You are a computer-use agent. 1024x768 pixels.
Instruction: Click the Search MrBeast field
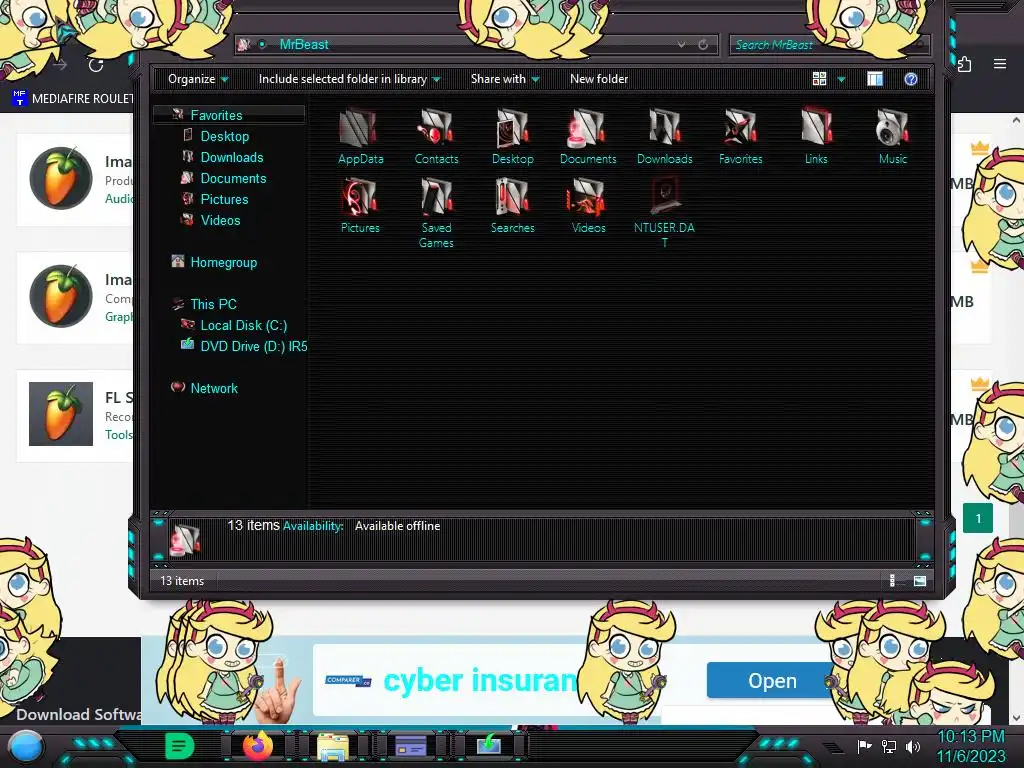pos(828,44)
